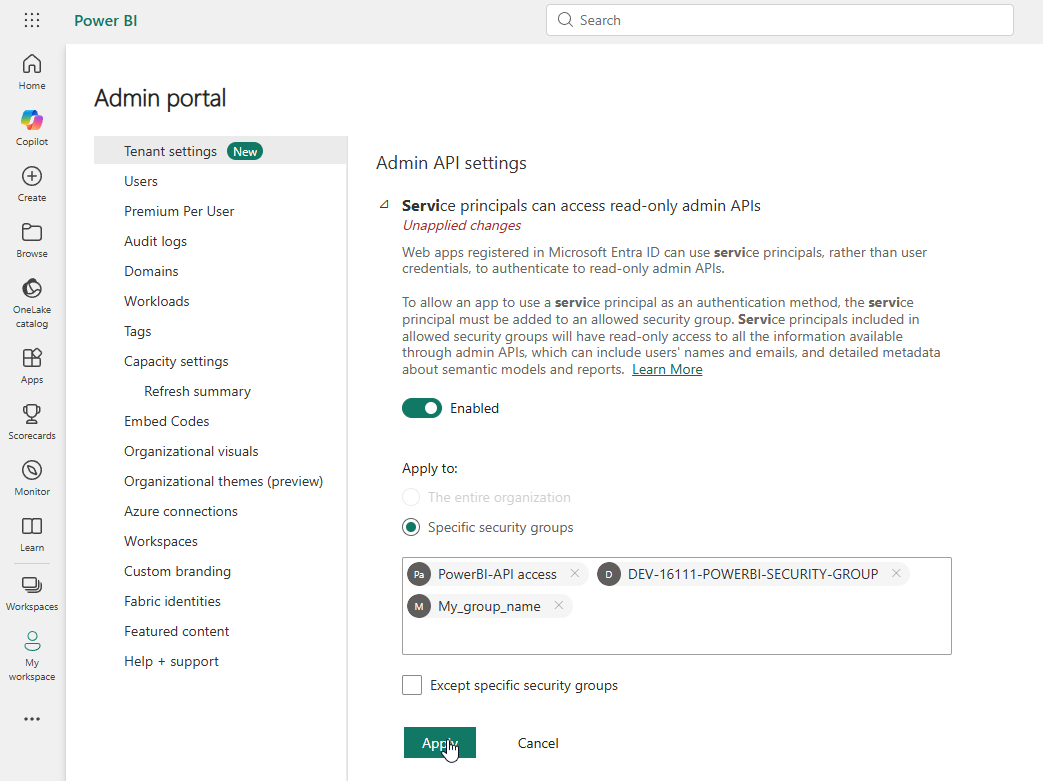Click the Create plus icon
The image size is (1043, 781).
pos(32,183)
